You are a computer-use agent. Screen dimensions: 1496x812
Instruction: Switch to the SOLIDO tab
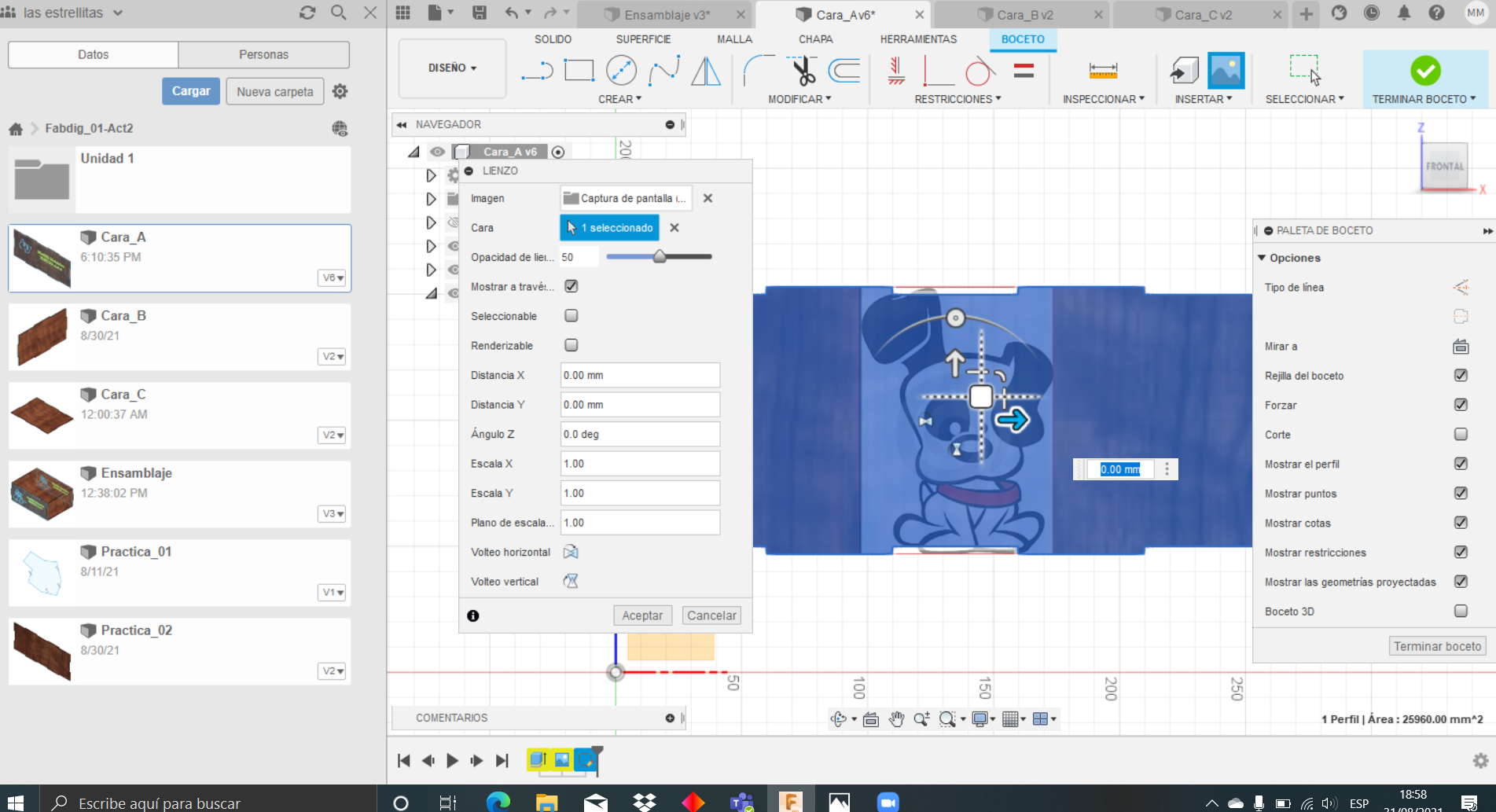[x=553, y=39]
